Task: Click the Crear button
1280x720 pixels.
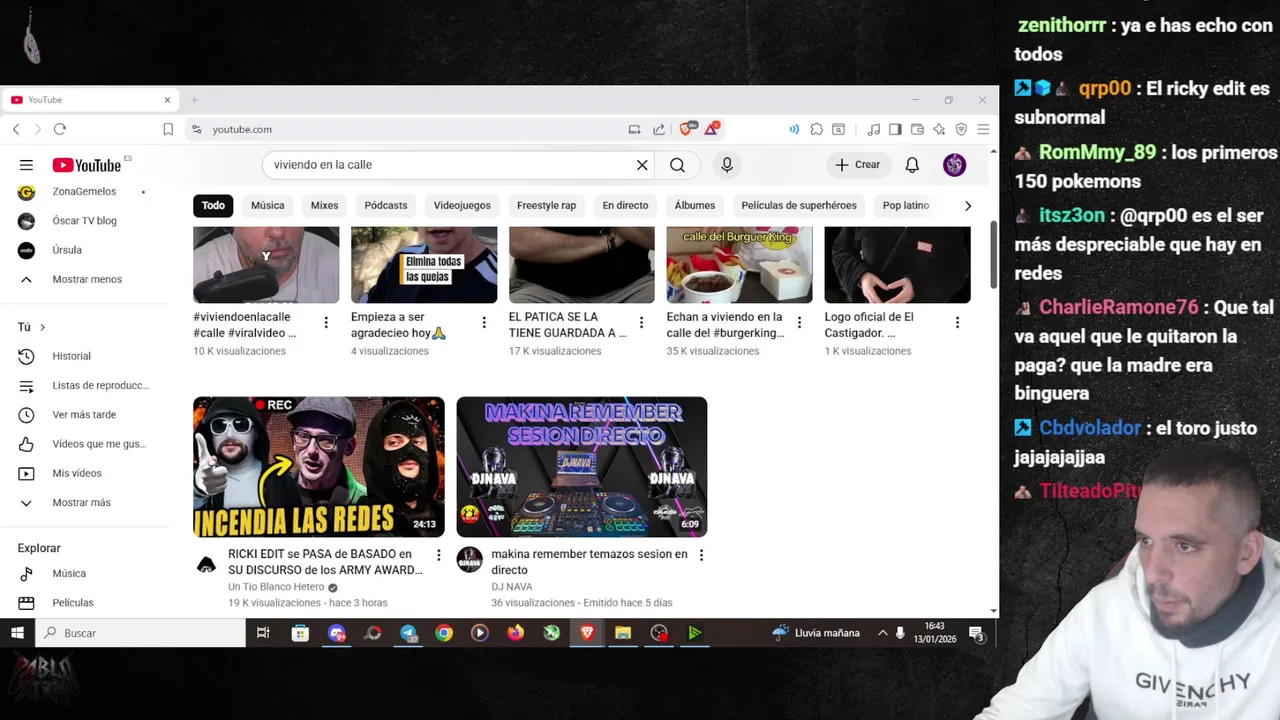Action: coord(858,165)
